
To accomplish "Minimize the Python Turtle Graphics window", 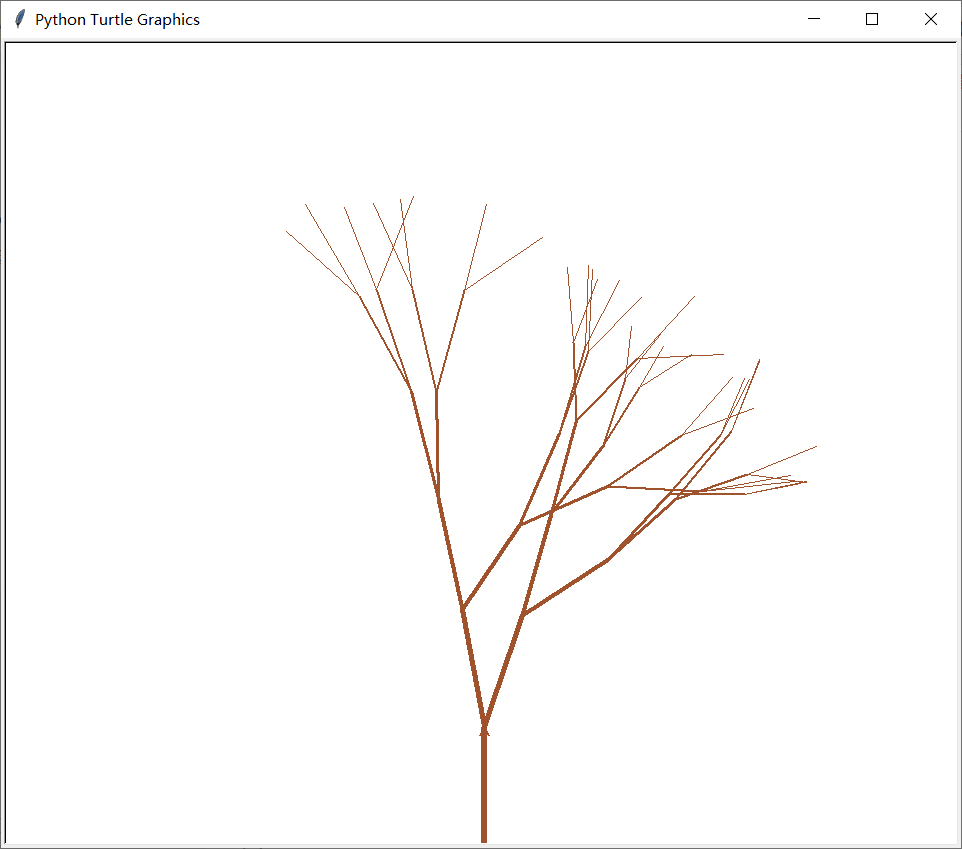I will coord(814,19).
